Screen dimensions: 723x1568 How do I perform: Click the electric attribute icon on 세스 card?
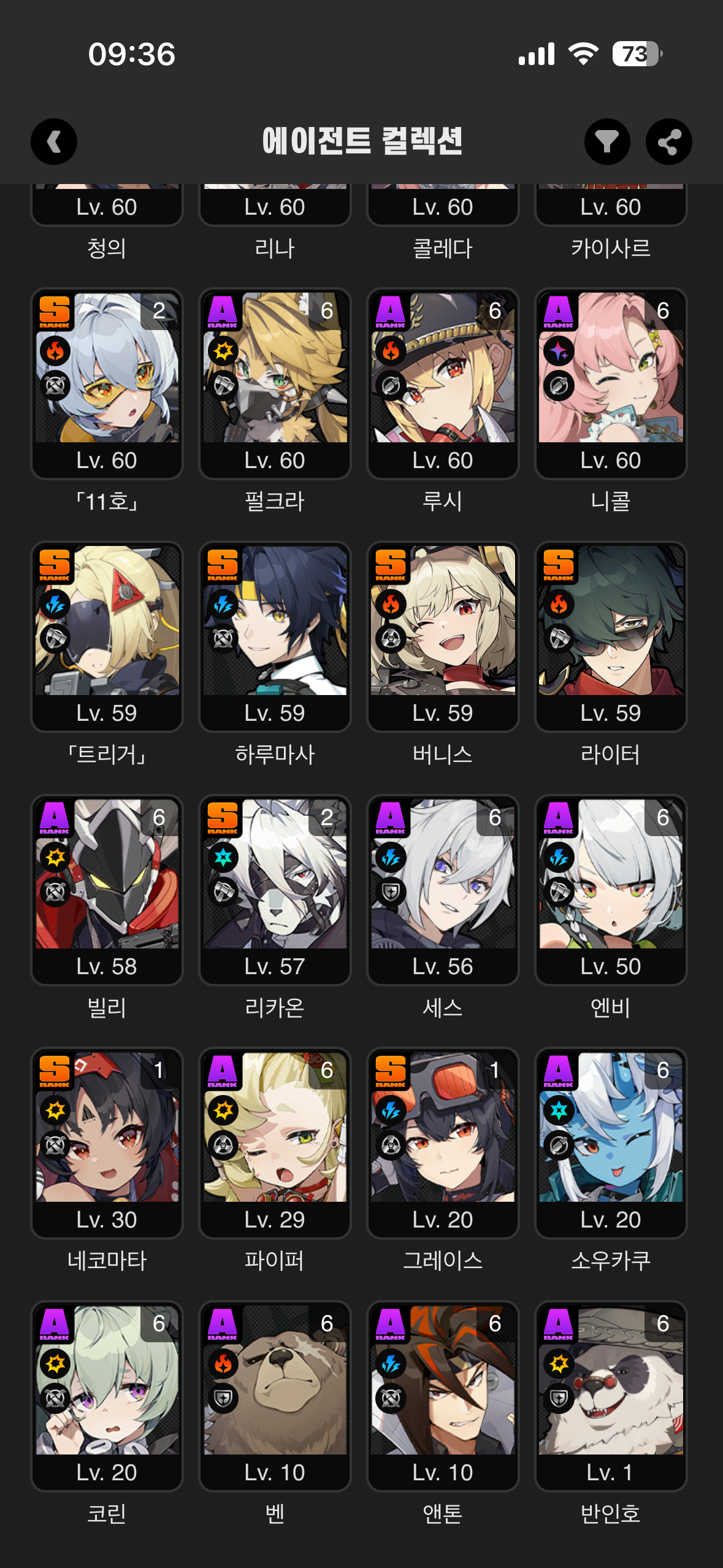click(x=391, y=857)
